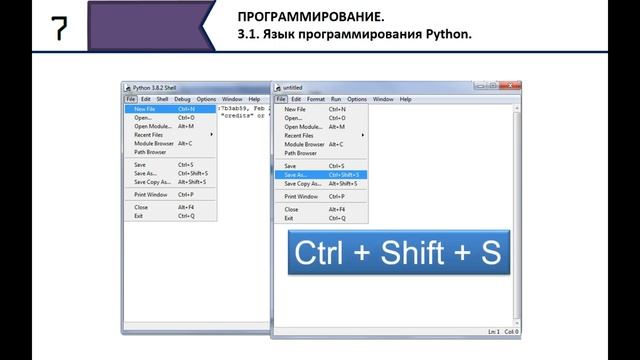This screenshot has height=360, width=640.
Task: Click scroll up arrow in untitled editor
Action: point(517,108)
